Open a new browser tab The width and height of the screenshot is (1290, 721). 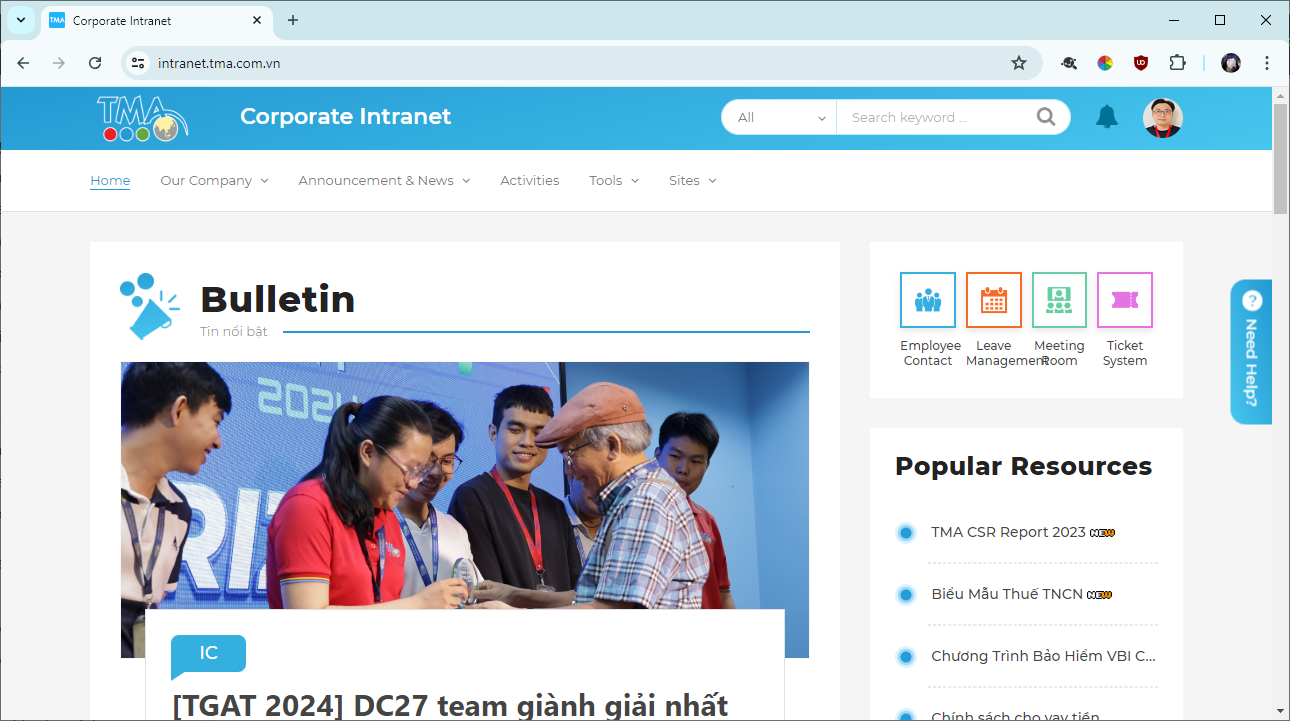click(x=293, y=20)
